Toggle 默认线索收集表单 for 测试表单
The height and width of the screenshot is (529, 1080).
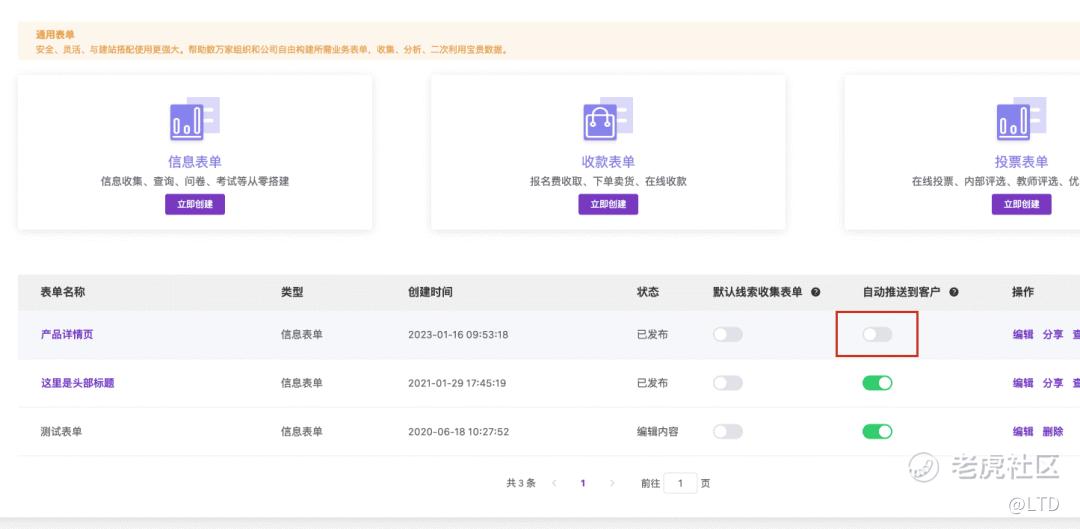click(x=727, y=432)
